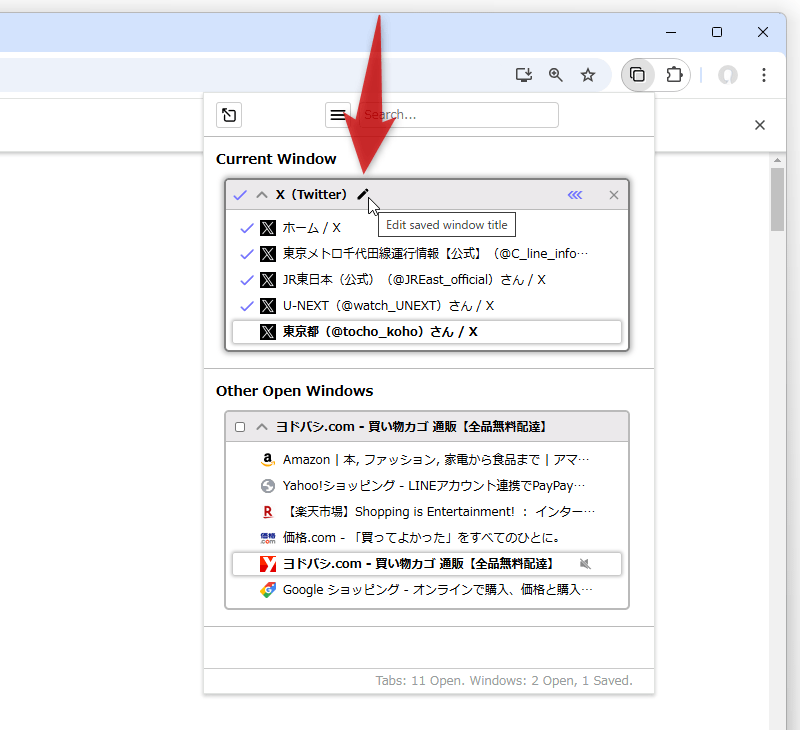
Task: Click the X favicon of ホーム / X
Action: pyautogui.click(x=268, y=228)
